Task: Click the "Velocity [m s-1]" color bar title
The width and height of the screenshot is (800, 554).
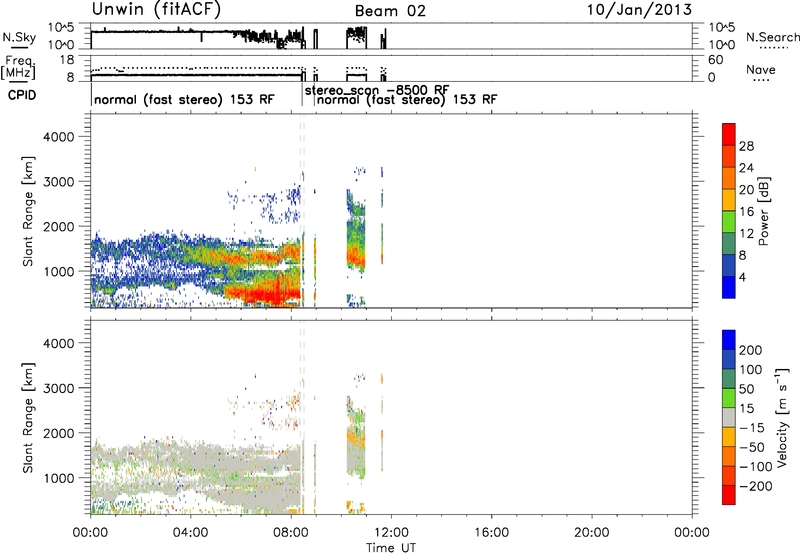Action: pos(782,417)
